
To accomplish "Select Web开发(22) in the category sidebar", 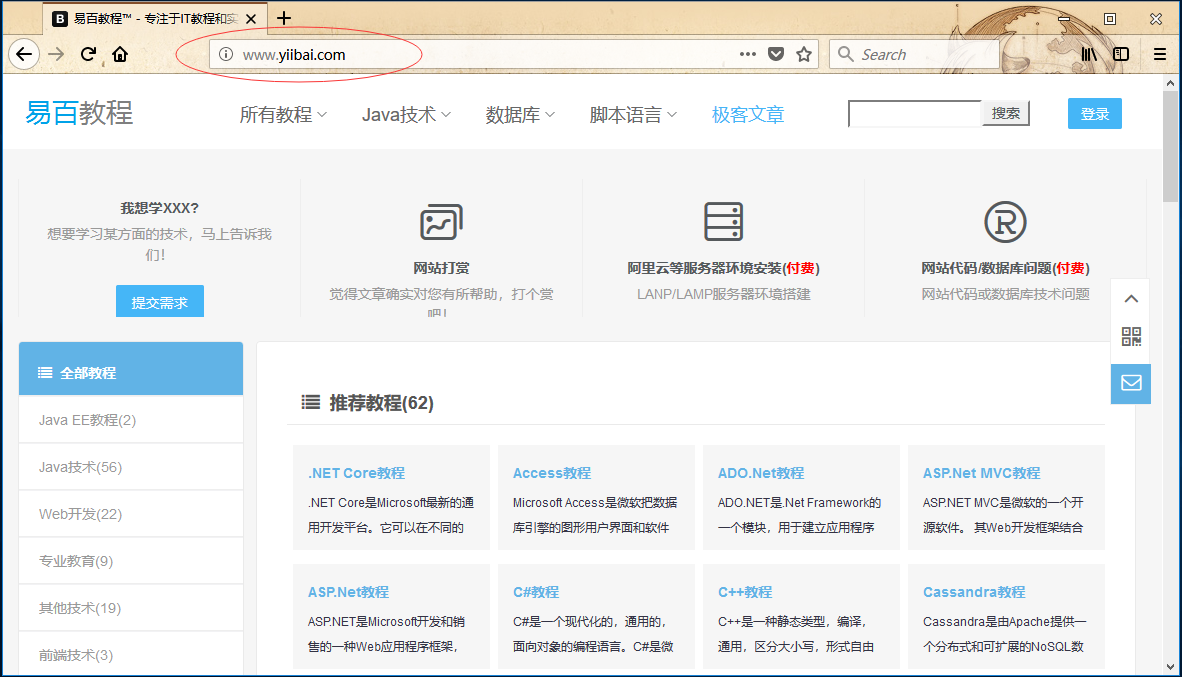I will pyautogui.click(x=80, y=514).
